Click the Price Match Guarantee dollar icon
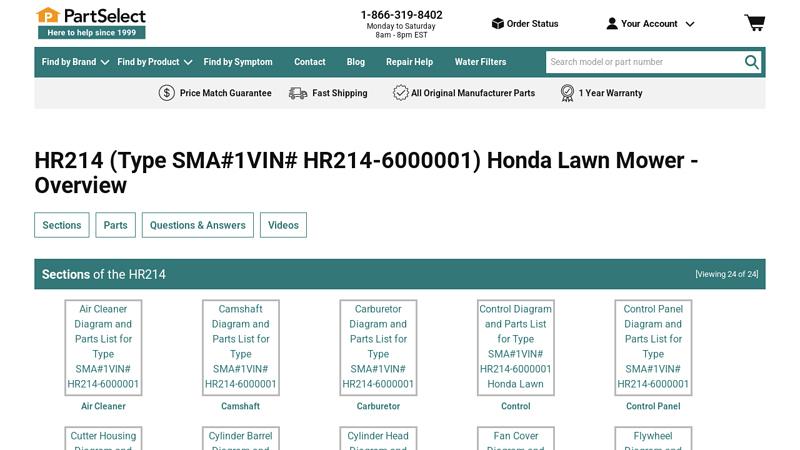800x450 pixels. click(x=166, y=93)
